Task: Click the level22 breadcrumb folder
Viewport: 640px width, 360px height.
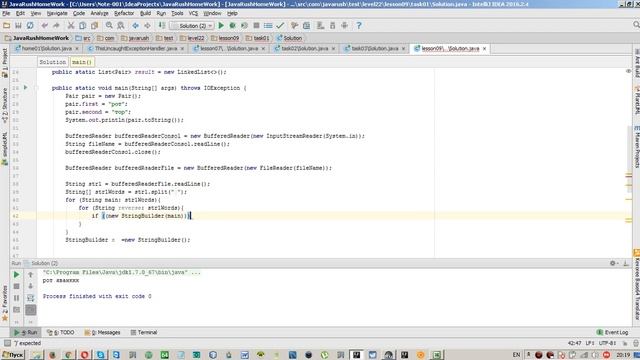Action: coord(192,38)
